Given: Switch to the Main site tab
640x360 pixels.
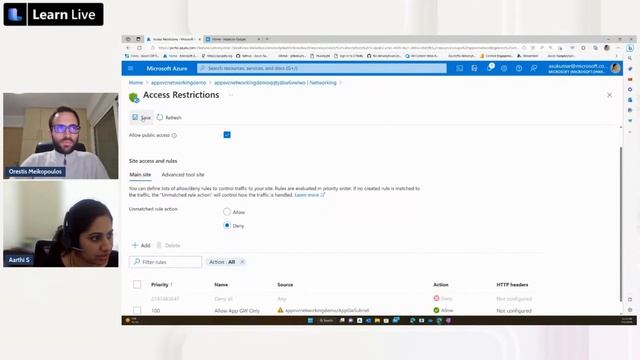Looking at the screenshot, I should 140,174.
